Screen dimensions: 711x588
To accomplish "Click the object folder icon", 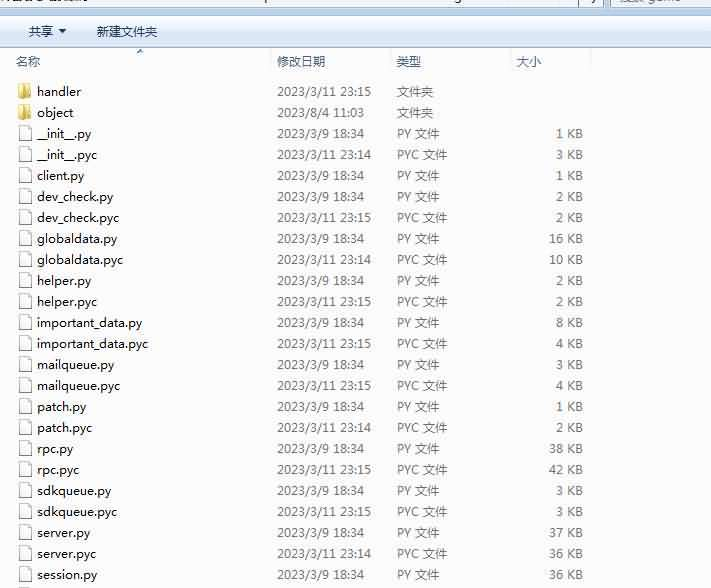I will [x=25, y=113].
